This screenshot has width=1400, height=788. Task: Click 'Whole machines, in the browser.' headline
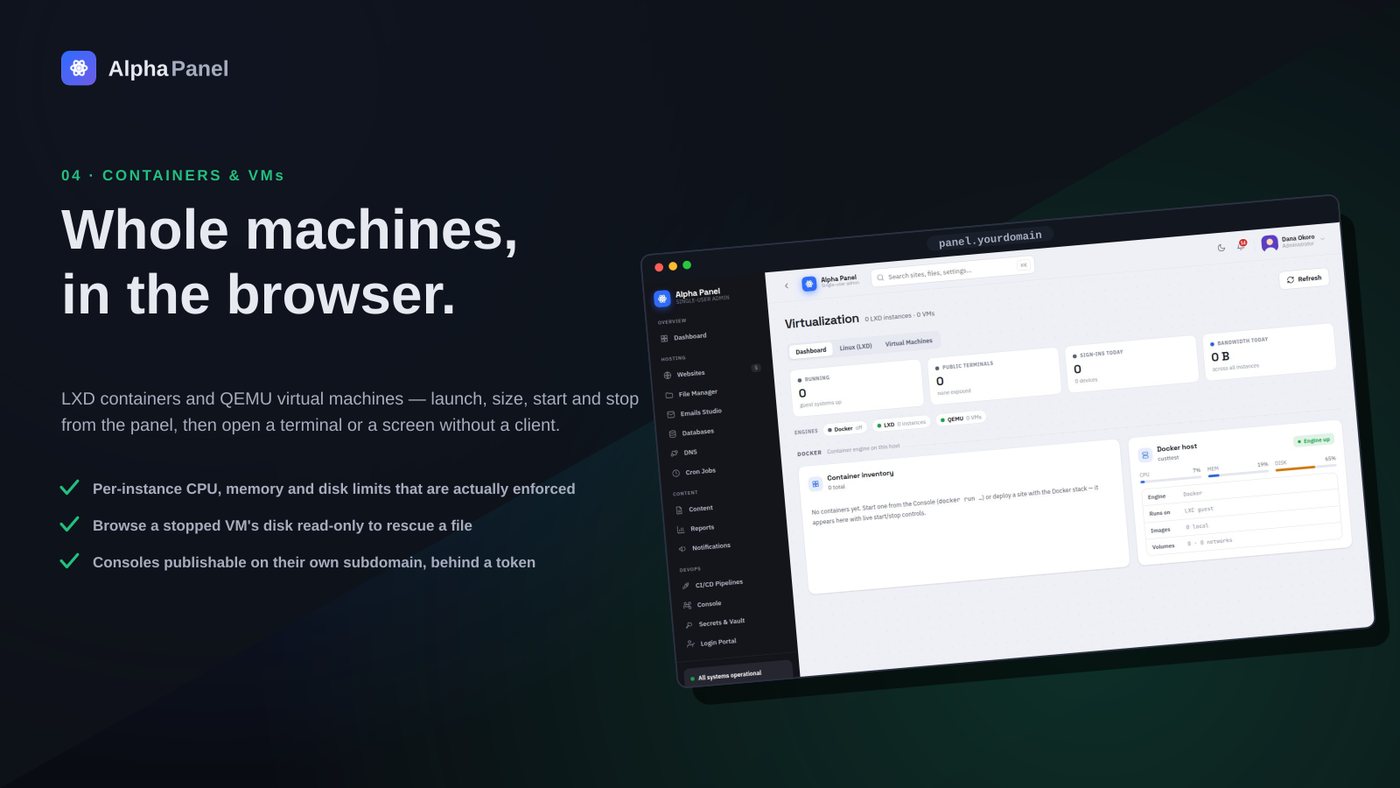click(290, 261)
